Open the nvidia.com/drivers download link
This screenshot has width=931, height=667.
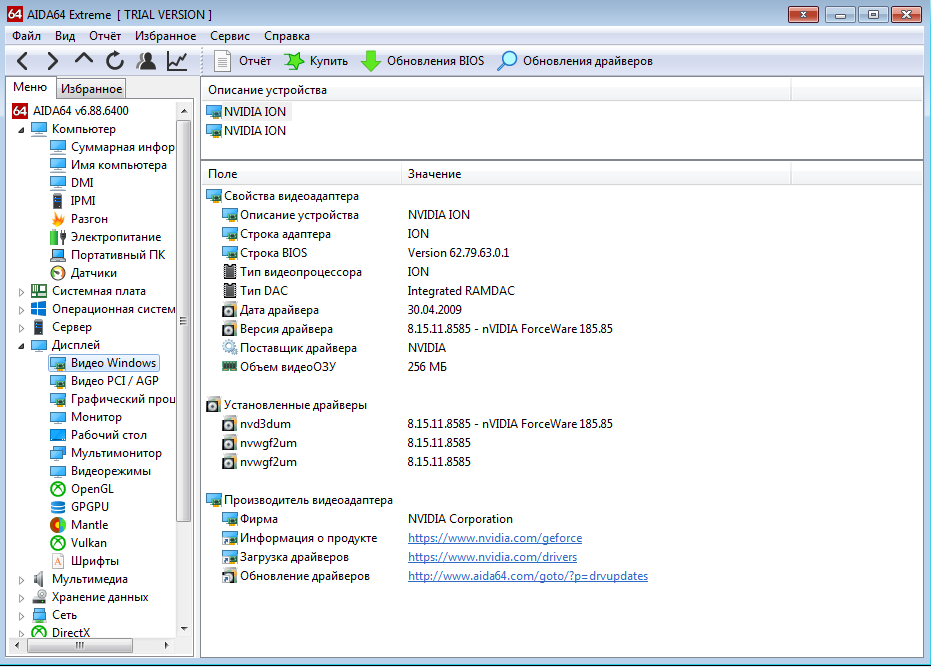pos(492,557)
